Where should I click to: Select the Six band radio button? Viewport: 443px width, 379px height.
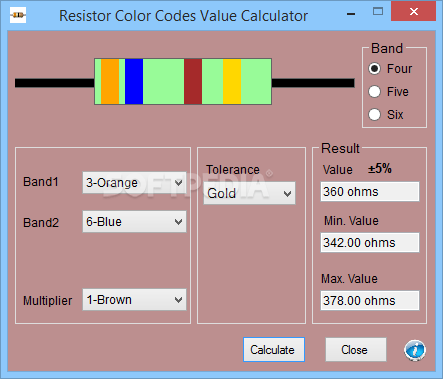click(374, 114)
